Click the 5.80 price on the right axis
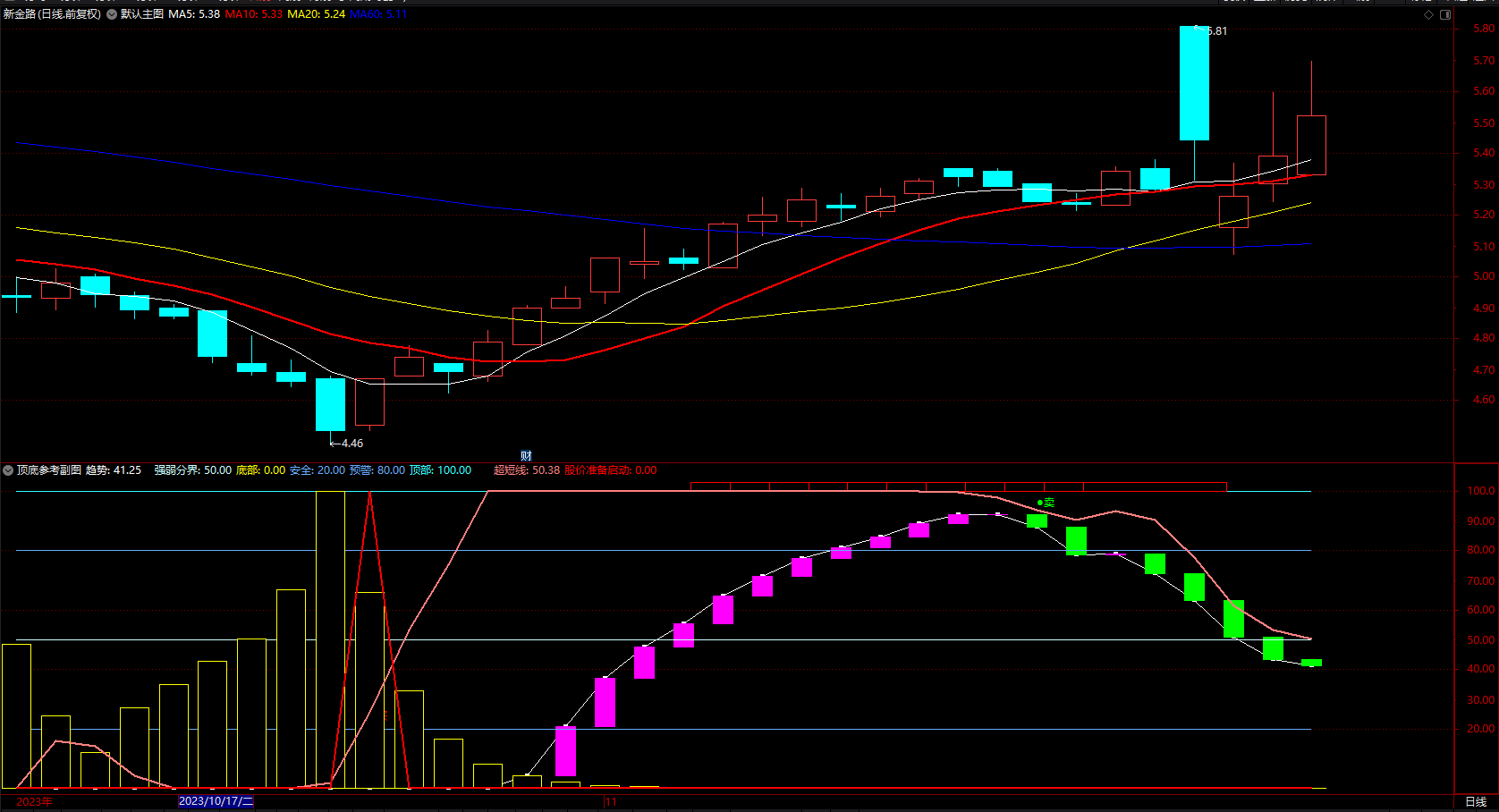This screenshot has height=812, width=1499. tap(1484, 29)
